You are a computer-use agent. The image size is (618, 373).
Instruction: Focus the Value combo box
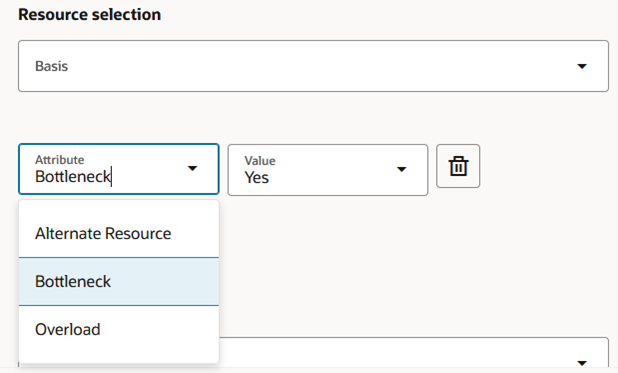(328, 170)
